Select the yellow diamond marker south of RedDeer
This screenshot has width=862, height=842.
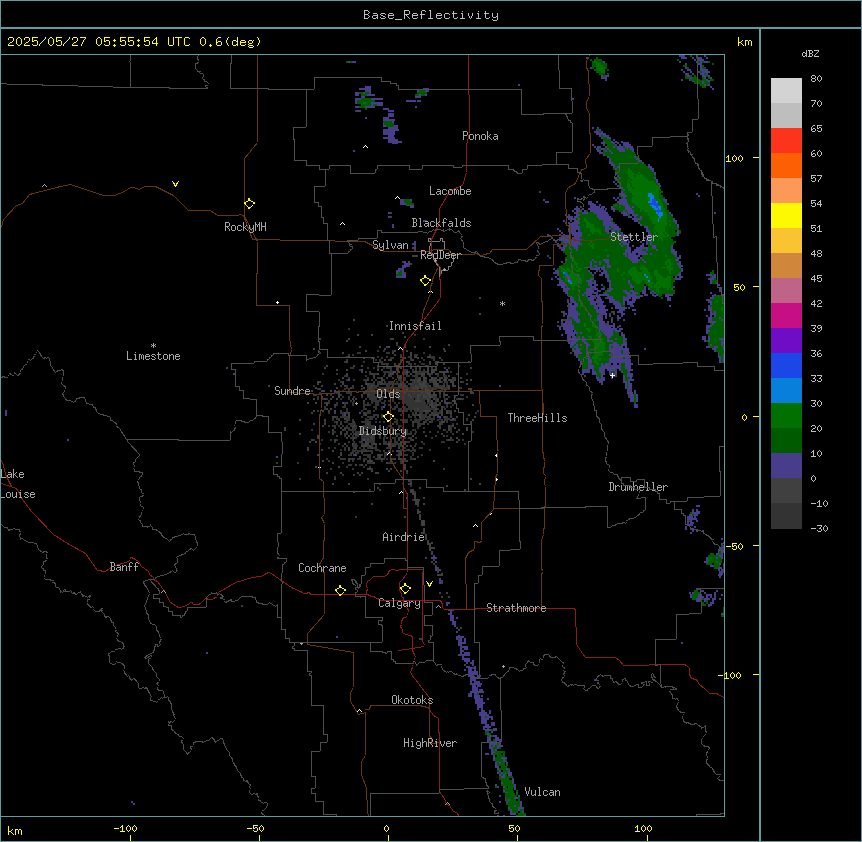(426, 281)
